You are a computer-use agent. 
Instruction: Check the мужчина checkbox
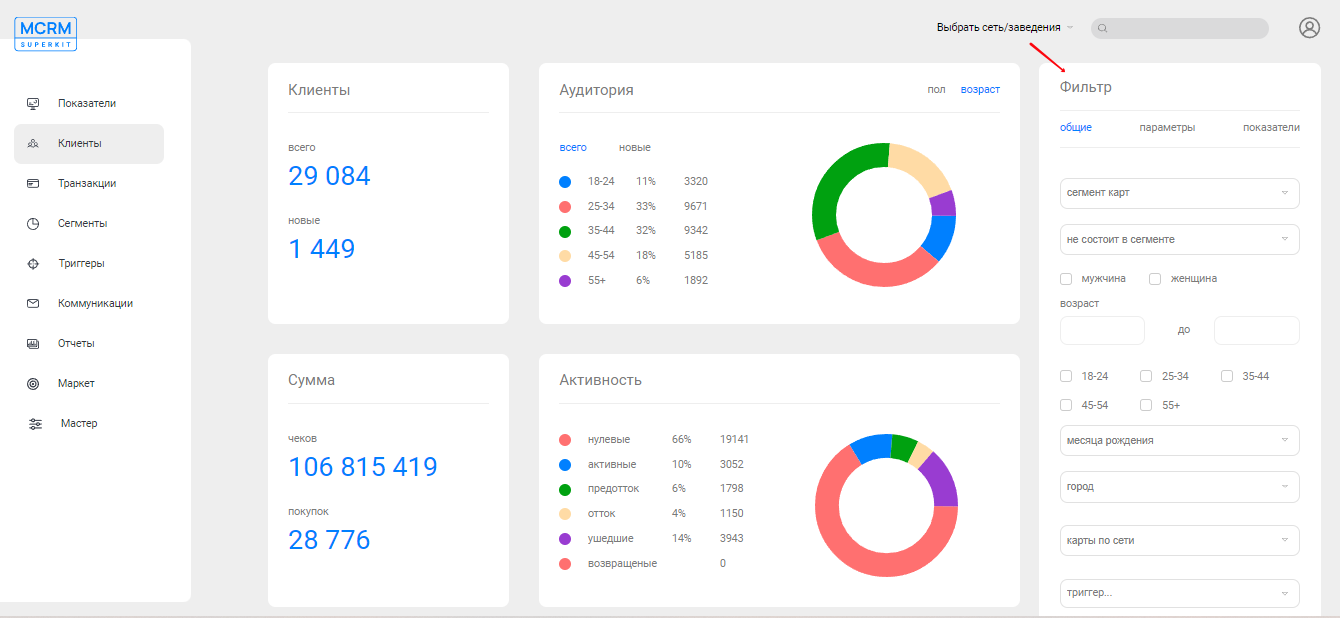pyautogui.click(x=1066, y=278)
